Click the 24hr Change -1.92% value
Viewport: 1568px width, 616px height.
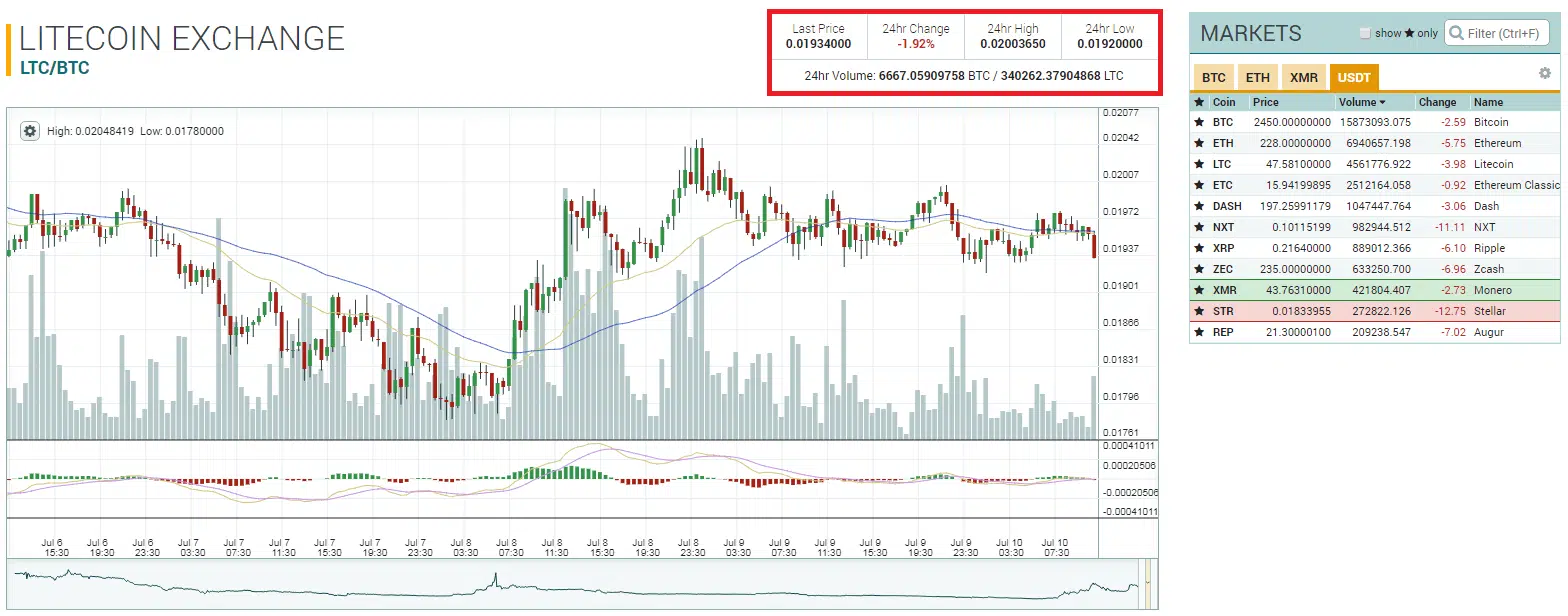coord(915,44)
